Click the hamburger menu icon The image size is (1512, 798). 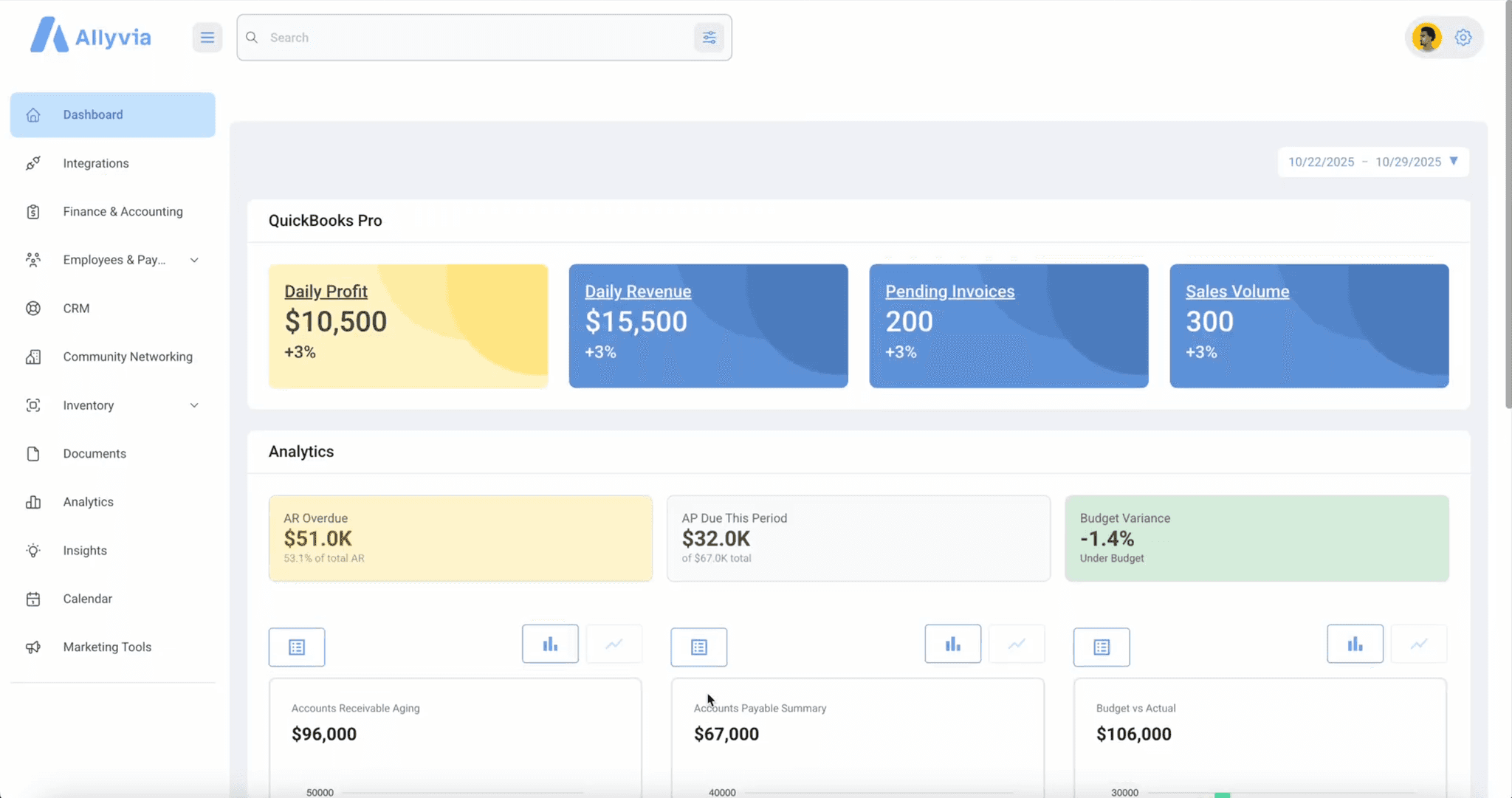pyautogui.click(x=207, y=38)
